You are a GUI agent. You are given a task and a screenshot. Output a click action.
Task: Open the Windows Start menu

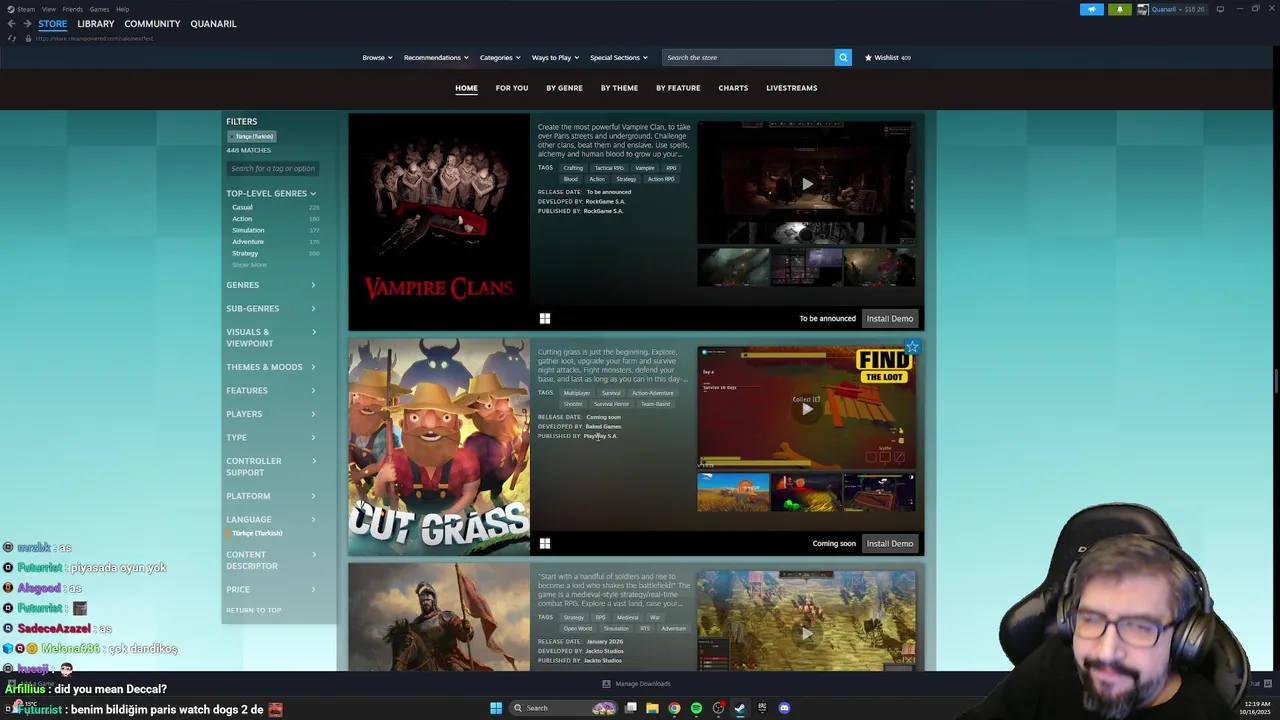[496, 708]
